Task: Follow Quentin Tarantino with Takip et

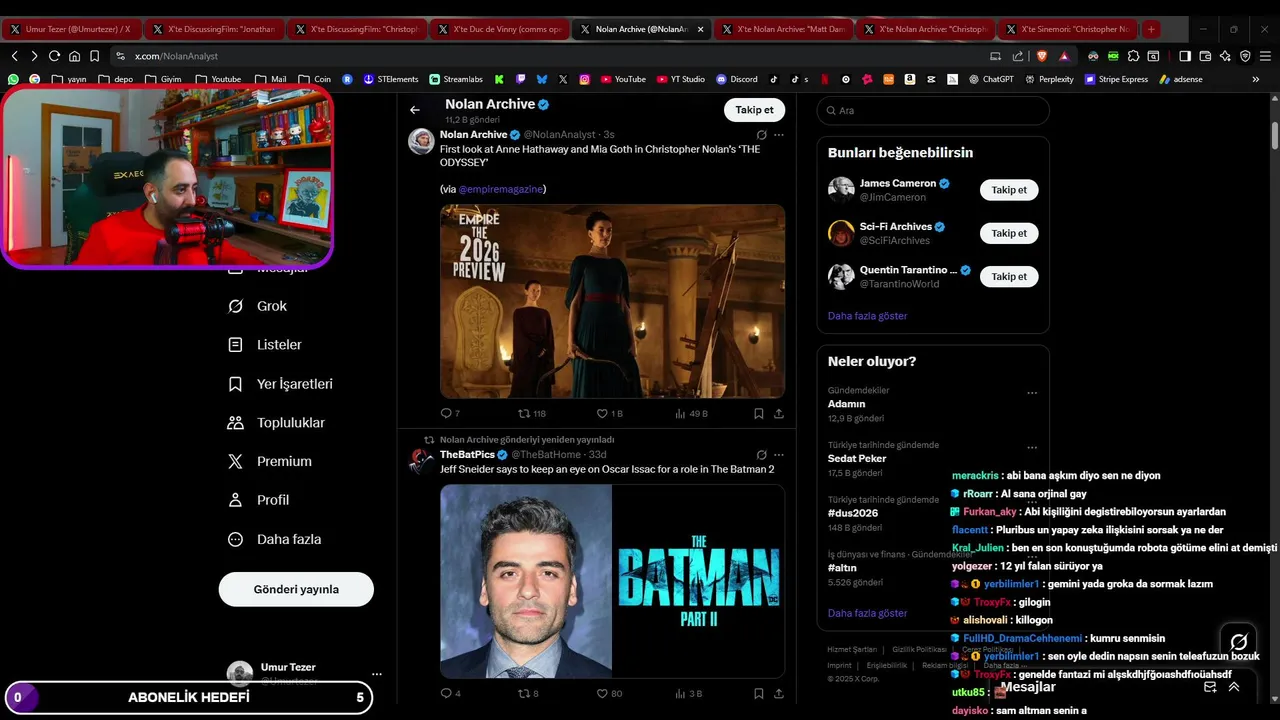Action: pyautogui.click(x=1009, y=276)
